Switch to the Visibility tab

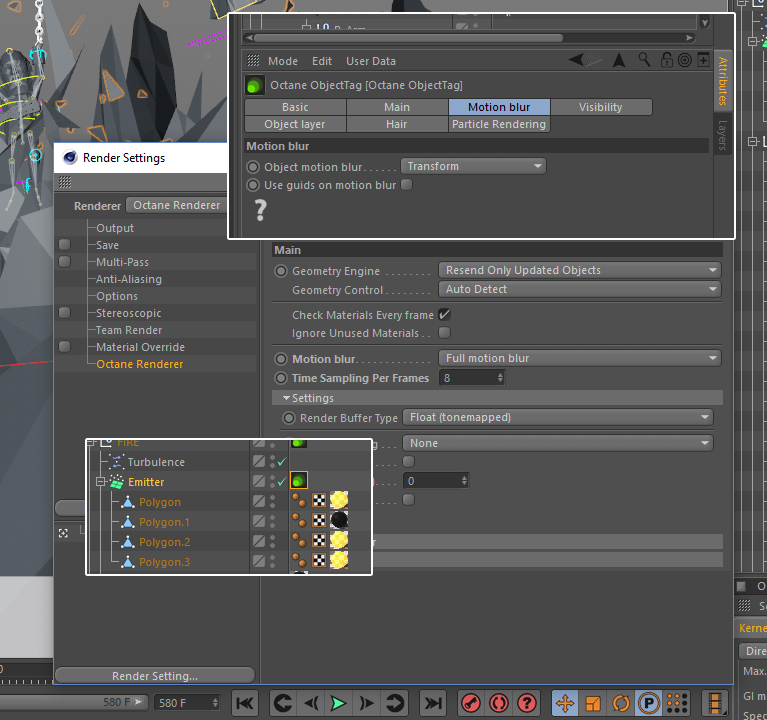click(x=601, y=107)
